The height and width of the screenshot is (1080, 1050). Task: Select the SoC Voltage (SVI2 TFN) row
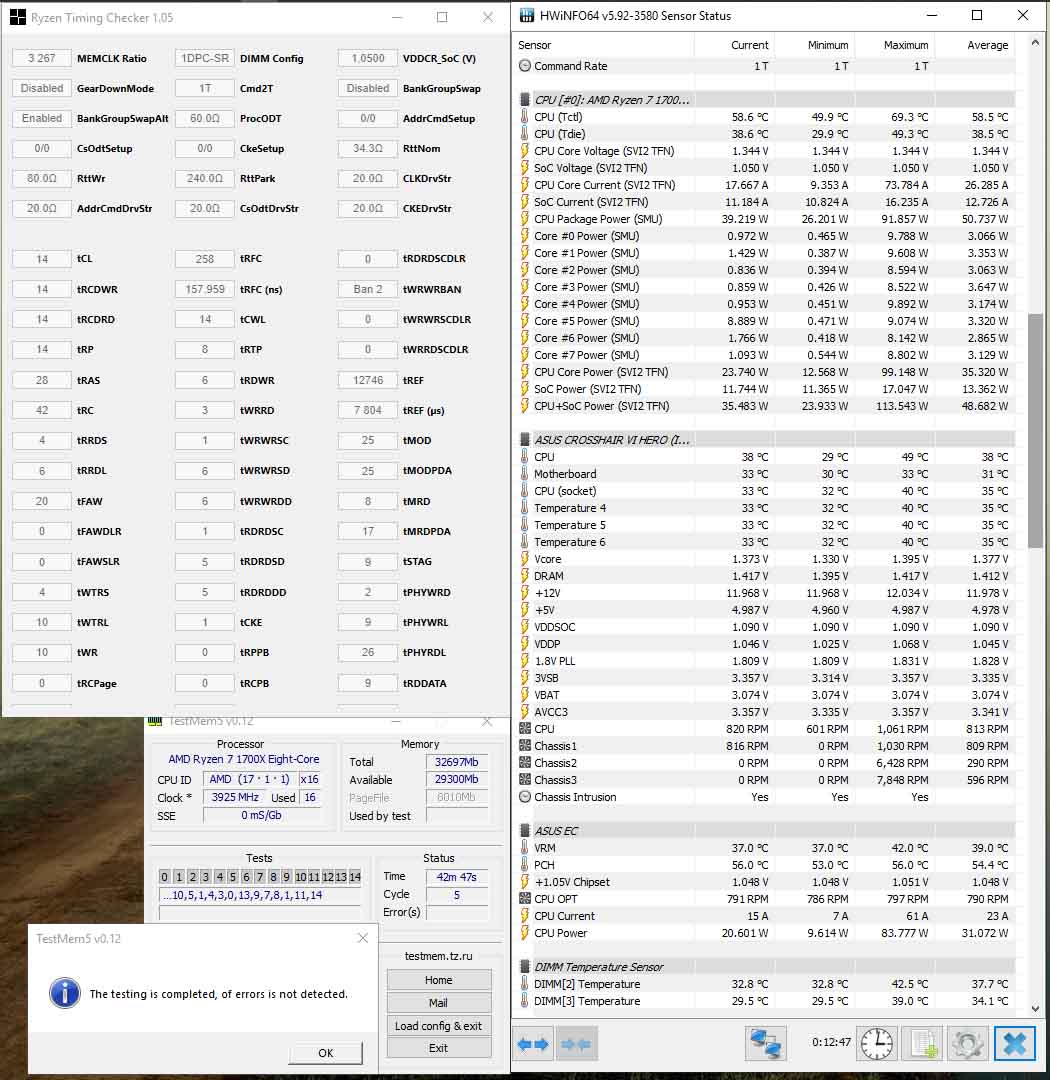(x=765, y=168)
